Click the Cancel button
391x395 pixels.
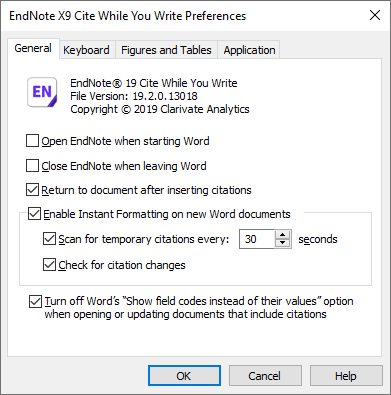[x=265, y=376]
